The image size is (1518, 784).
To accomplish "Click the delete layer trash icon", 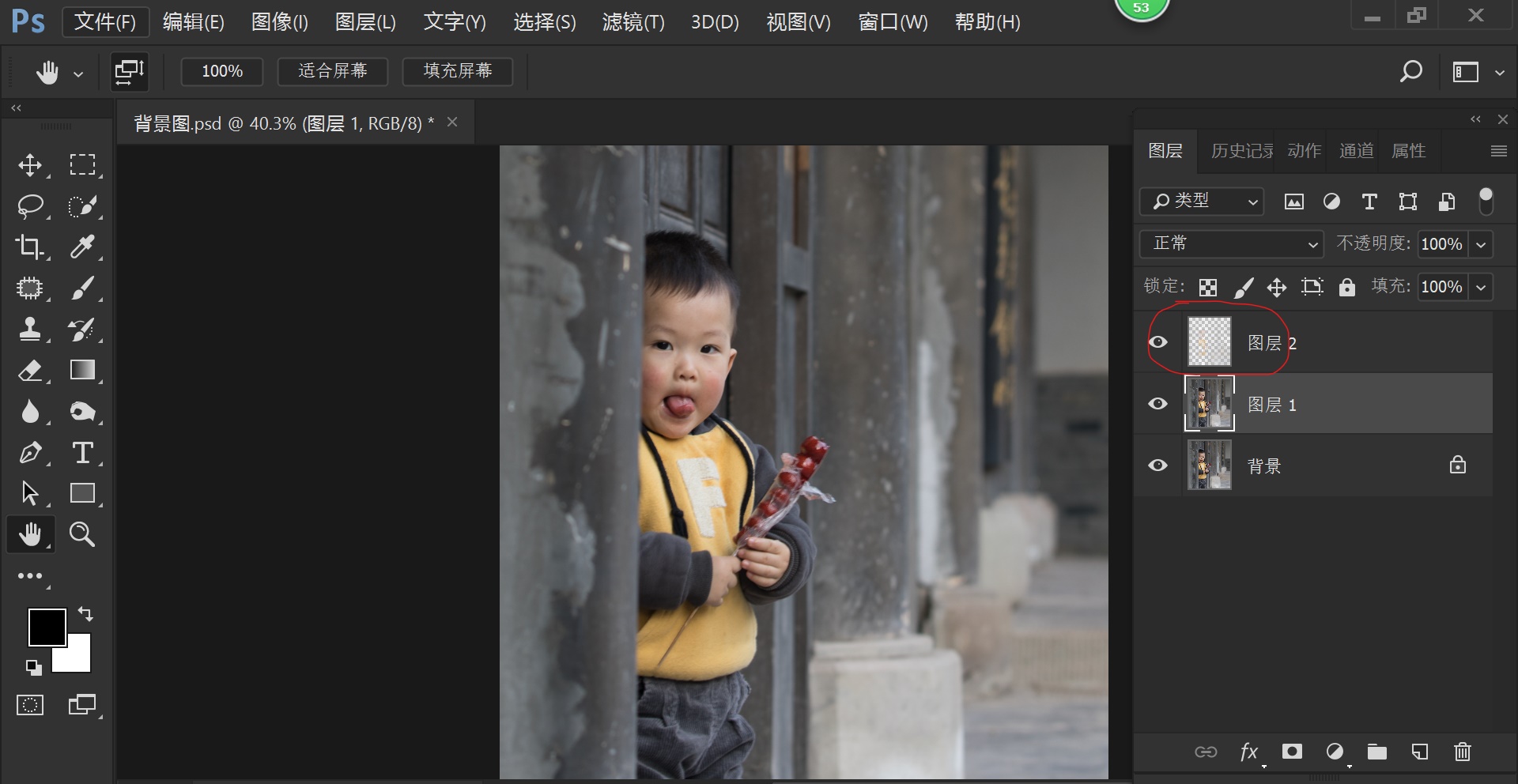I will click(1462, 752).
